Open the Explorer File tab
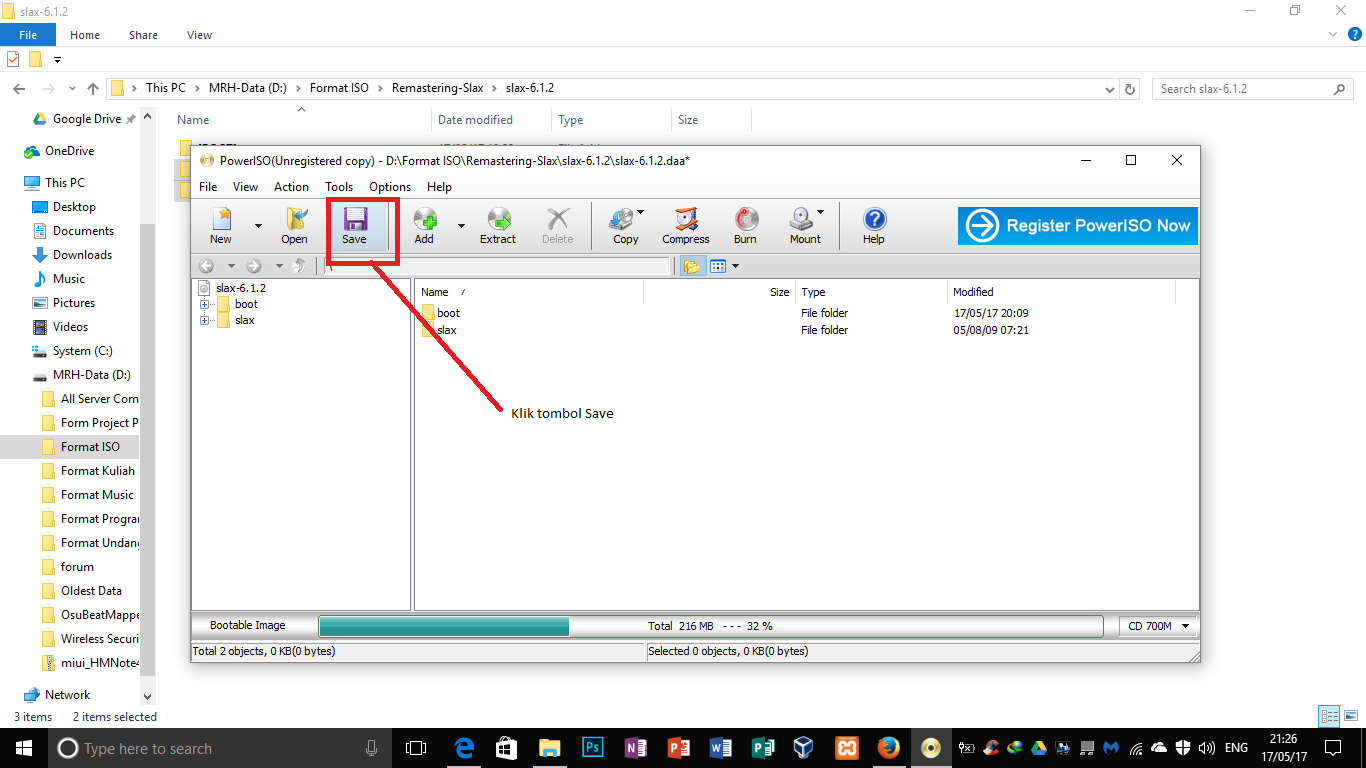 tap(28, 35)
